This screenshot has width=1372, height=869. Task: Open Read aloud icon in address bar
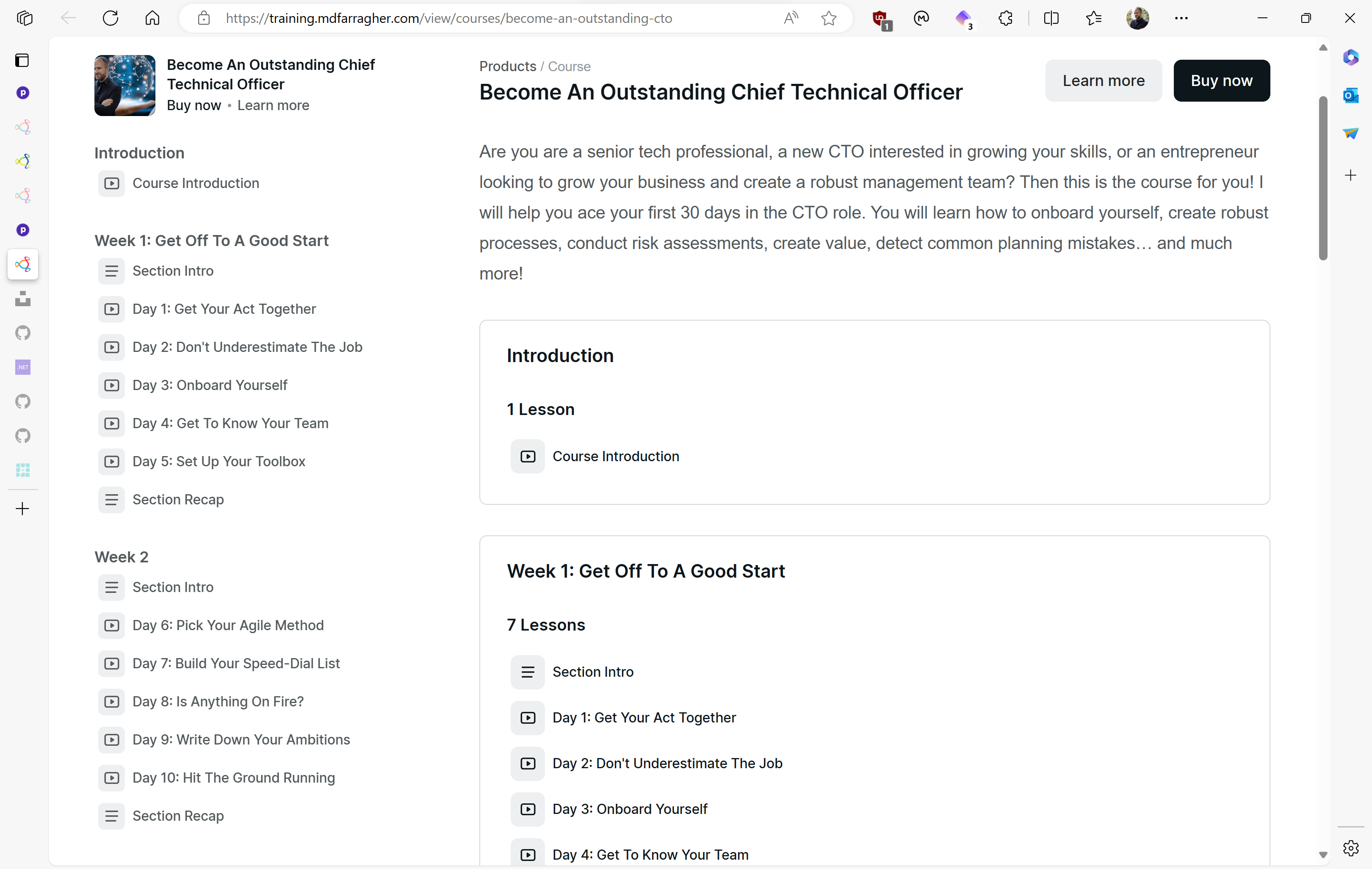790,18
